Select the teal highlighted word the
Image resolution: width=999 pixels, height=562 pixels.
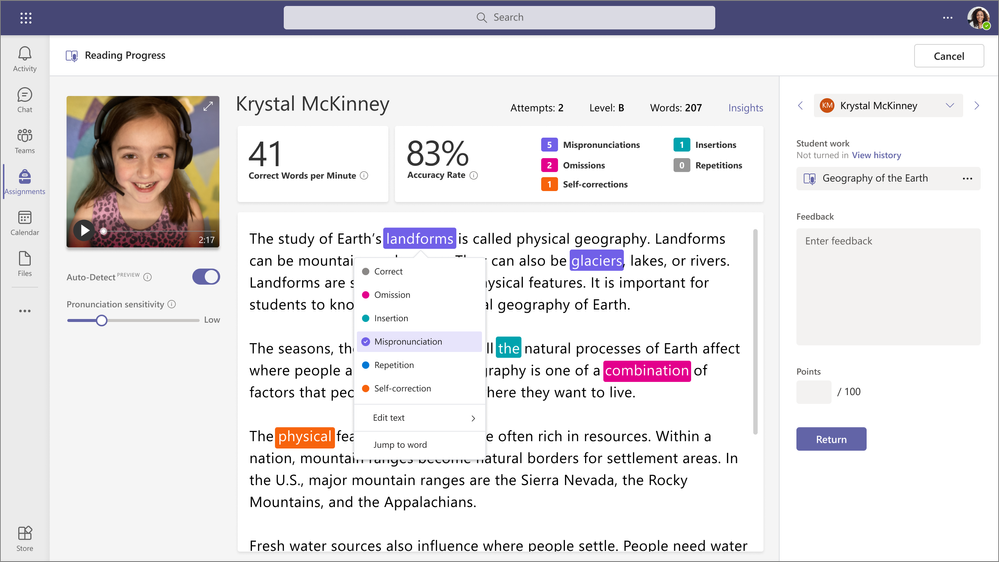[x=508, y=349]
